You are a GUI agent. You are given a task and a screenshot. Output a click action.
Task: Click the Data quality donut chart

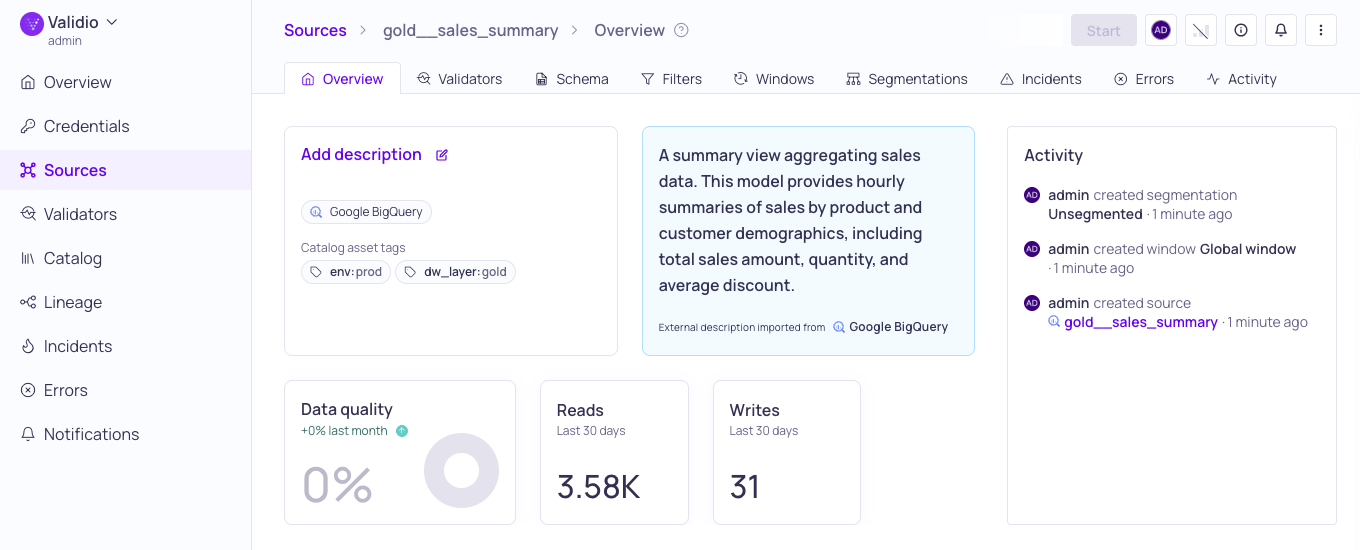coord(461,470)
